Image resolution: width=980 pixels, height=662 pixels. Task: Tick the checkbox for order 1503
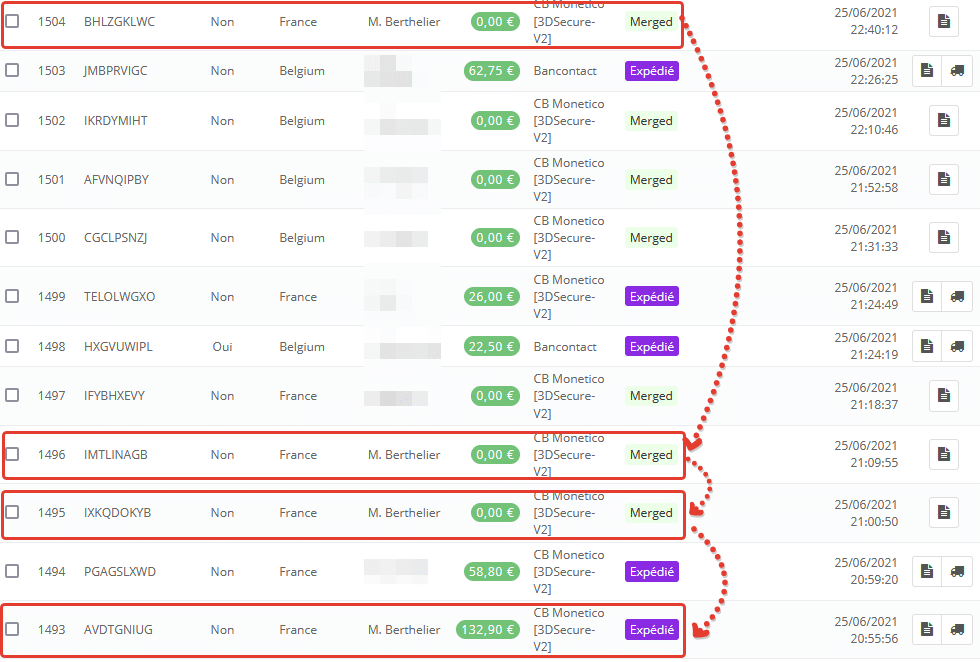point(12,70)
